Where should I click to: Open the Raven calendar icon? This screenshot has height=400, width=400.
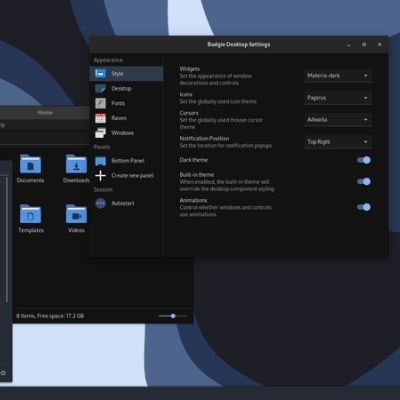coord(100,118)
